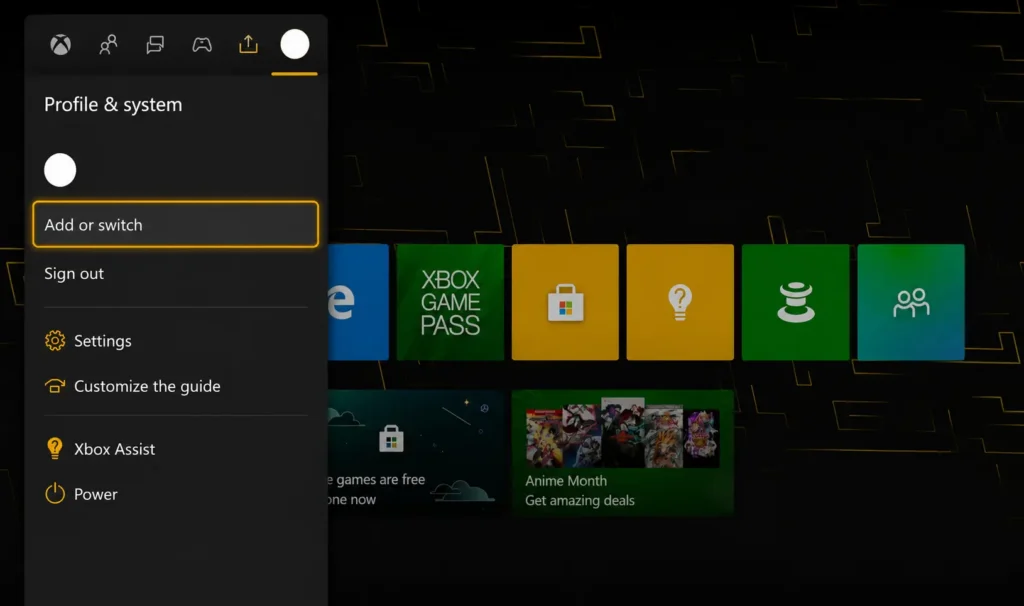Image resolution: width=1024 pixels, height=606 pixels.
Task: Open the profile avatar picture below the heading
Action: [60, 170]
